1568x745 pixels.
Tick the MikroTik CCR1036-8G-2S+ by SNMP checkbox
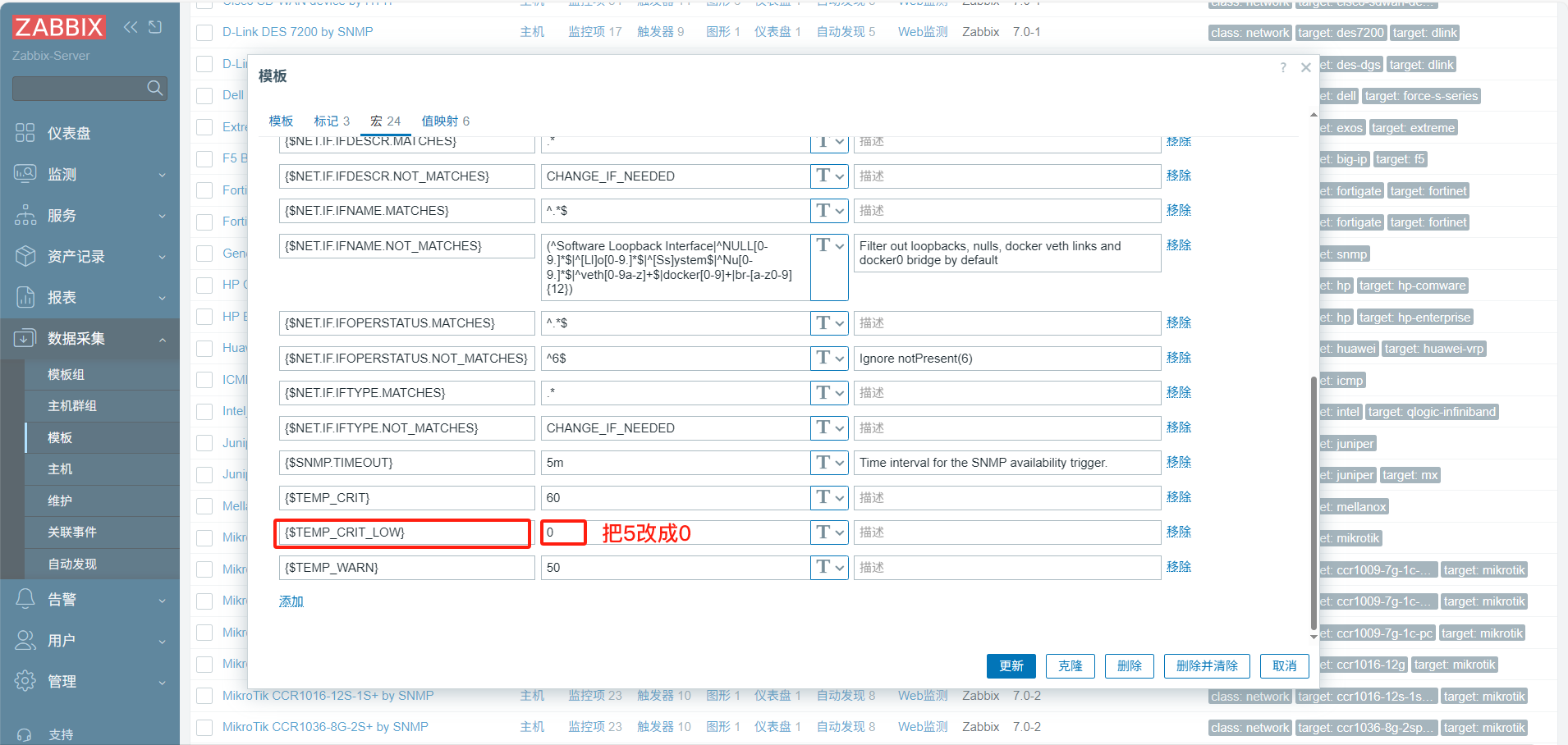click(204, 728)
